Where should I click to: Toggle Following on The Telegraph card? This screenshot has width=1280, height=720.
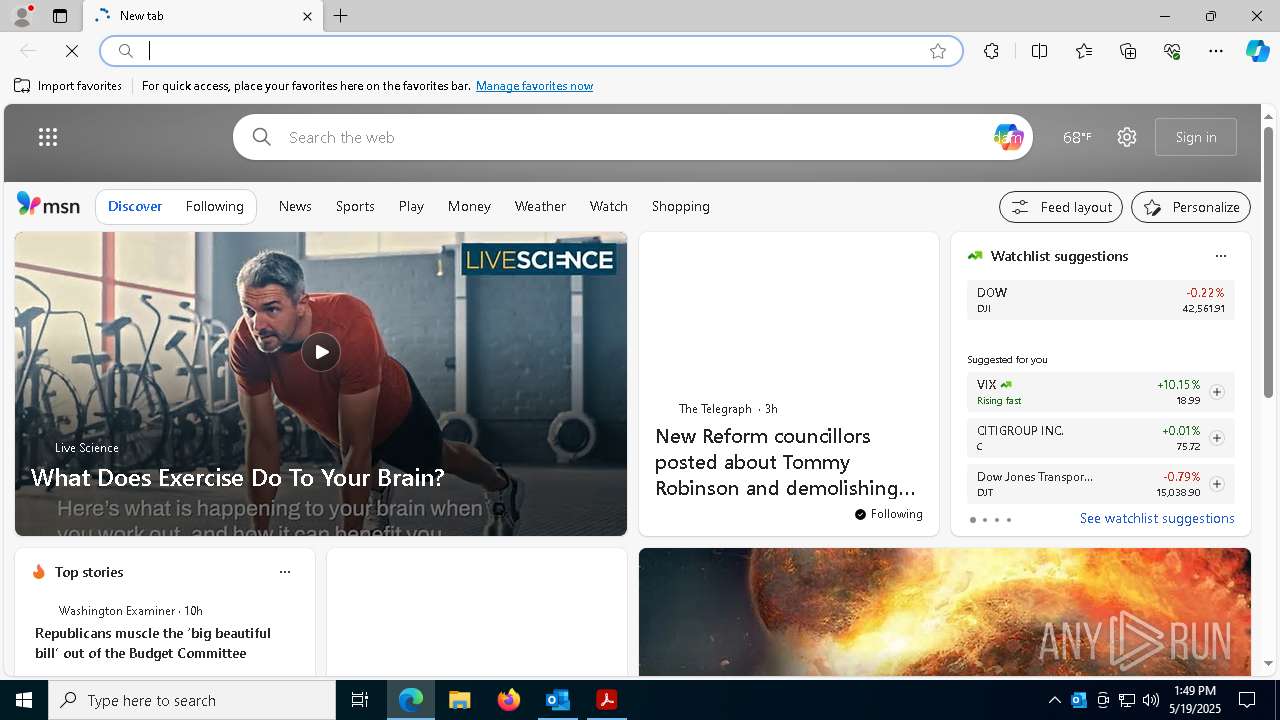coord(889,514)
